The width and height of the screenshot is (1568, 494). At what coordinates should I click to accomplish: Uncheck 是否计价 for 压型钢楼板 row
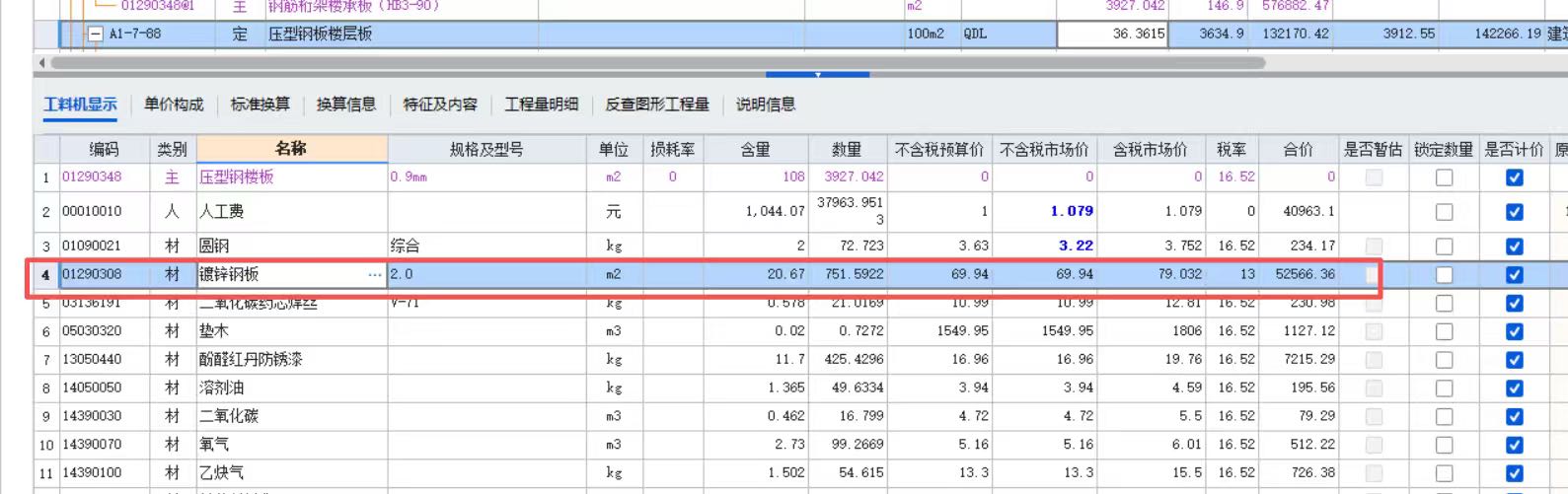click(x=1514, y=177)
